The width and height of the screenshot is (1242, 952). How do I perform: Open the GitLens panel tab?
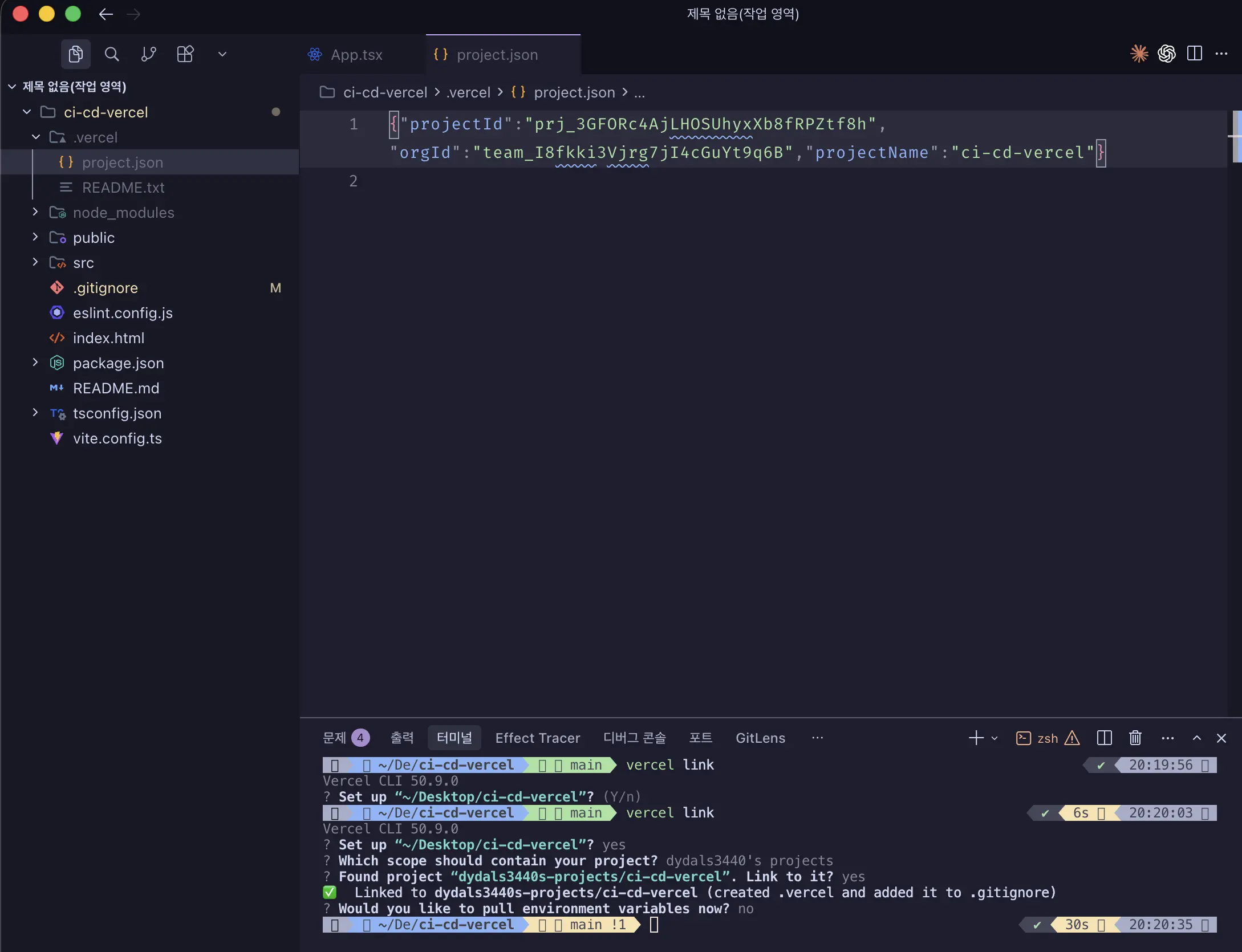coord(760,738)
